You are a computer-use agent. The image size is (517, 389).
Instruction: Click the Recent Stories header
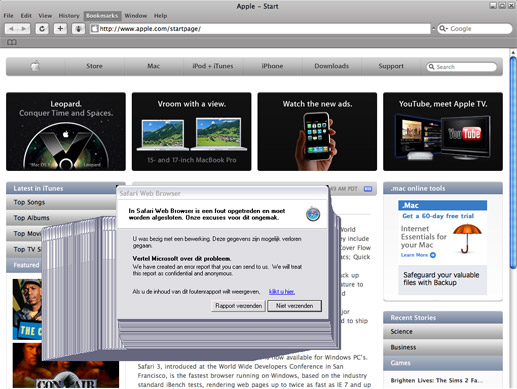(x=443, y=318)
